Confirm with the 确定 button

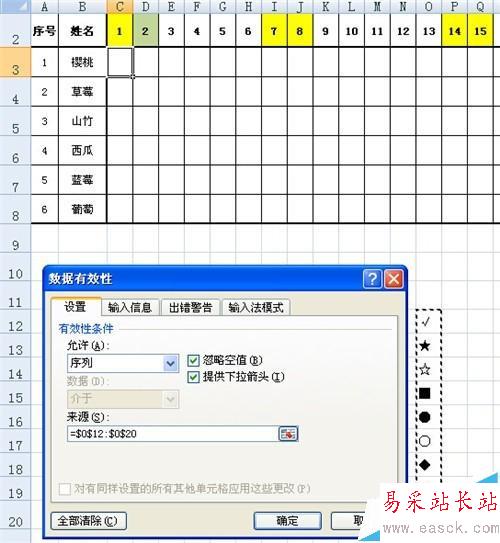point(287,521)
